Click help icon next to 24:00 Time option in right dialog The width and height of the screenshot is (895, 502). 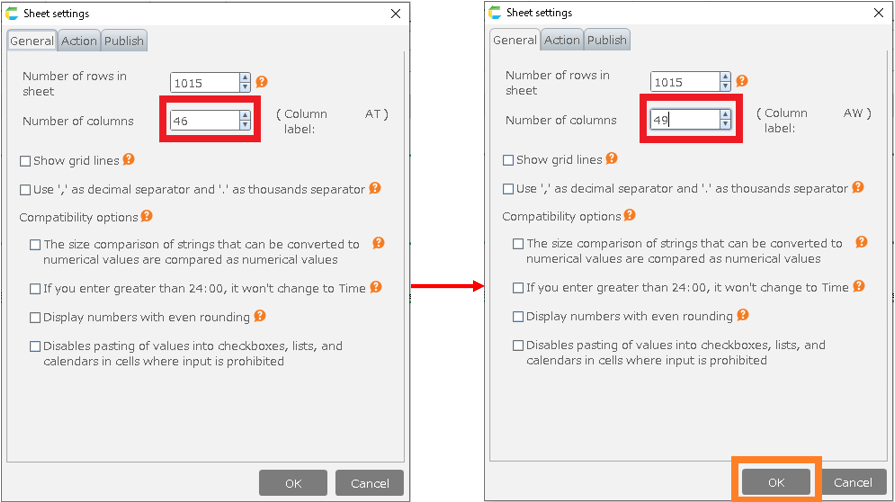pyautogui.click(x=859, y=287)
